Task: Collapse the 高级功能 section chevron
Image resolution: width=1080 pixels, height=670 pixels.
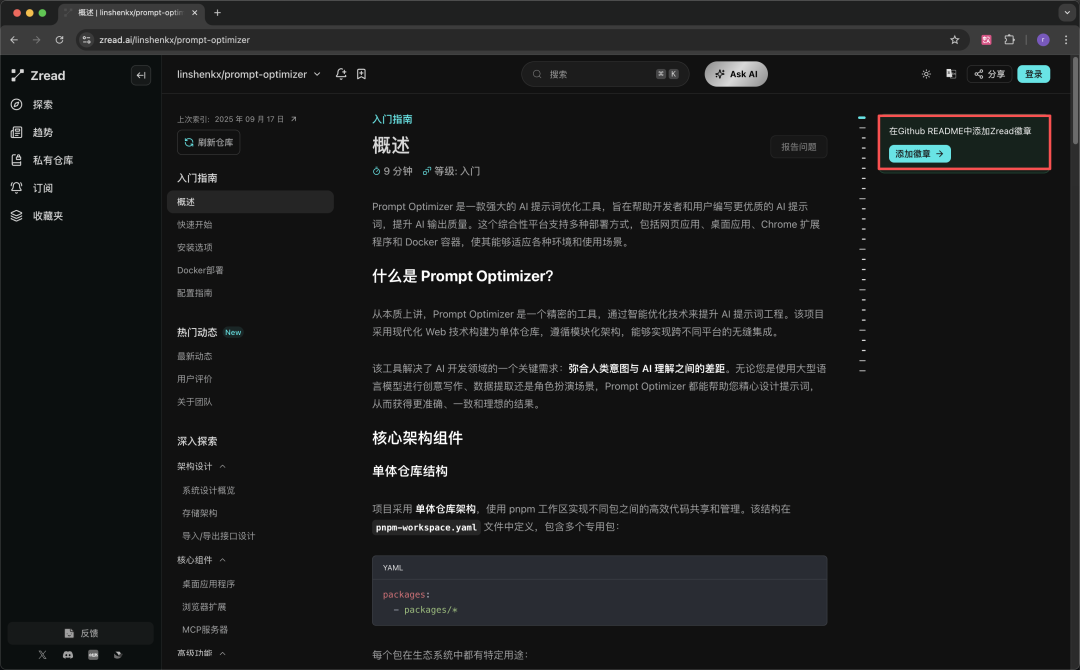Action: pyautogui.click(x=222, y=653)
